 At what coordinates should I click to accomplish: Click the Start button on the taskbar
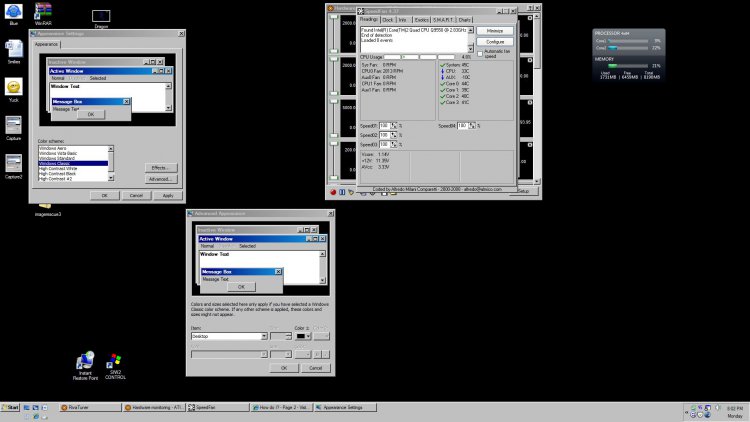click(x=10, y=408)
